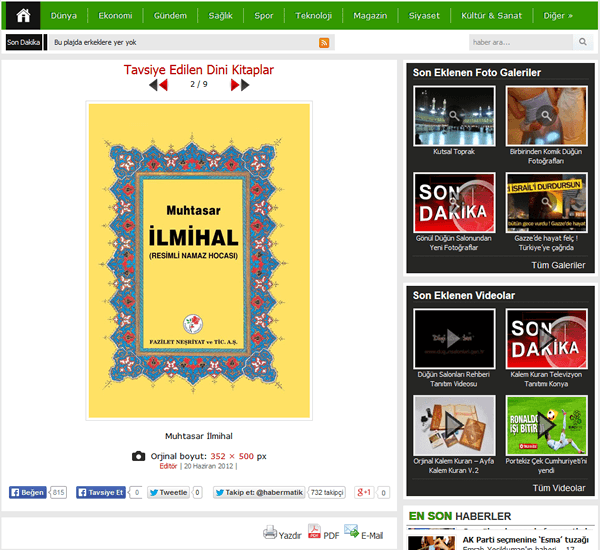Open Gönül Düğün Salonundan gallery thumbnail

pyautogui.click(x=454, y=202)
